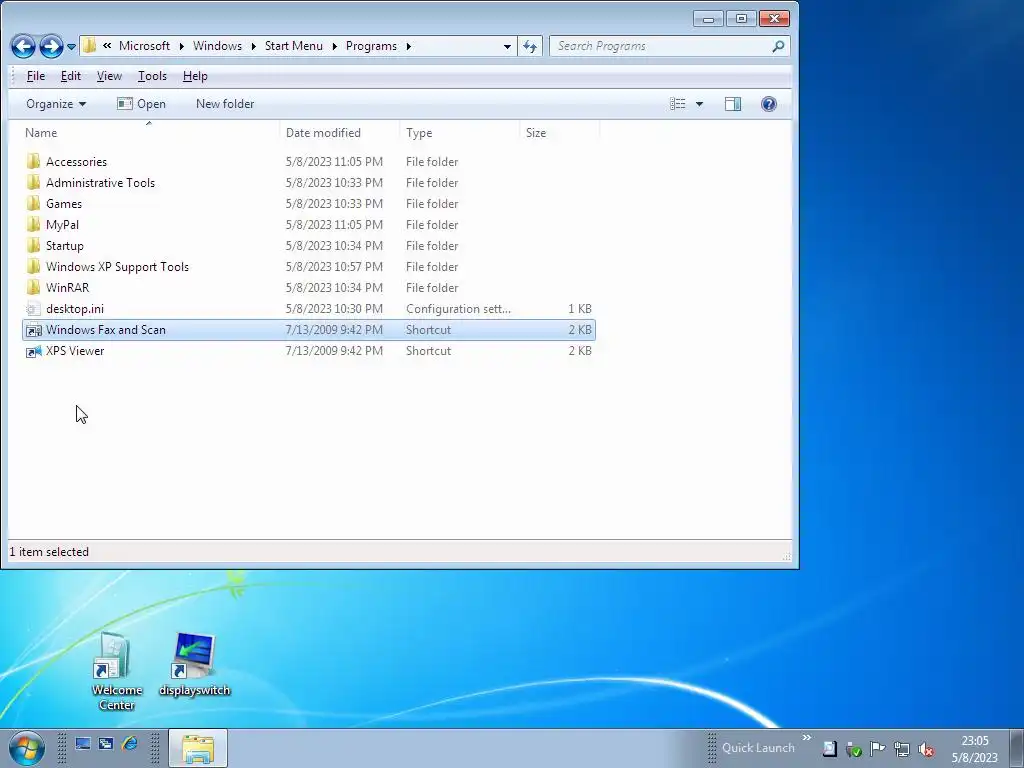The image size is (1024, 768).
Task: Click the security shield tray icon
Action: tap(854, 749)
